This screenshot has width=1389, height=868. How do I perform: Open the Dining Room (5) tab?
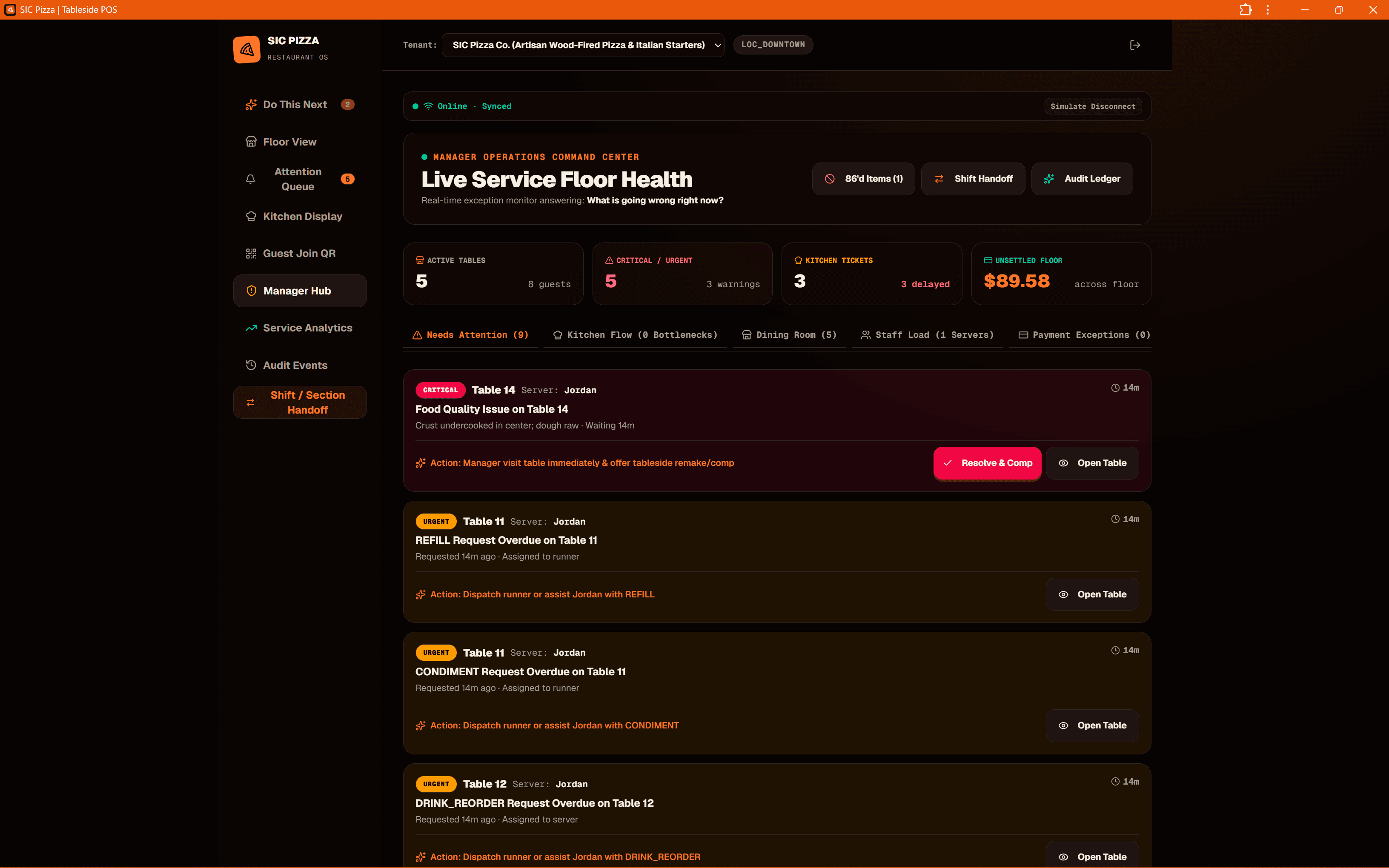(x=789, y=335)
